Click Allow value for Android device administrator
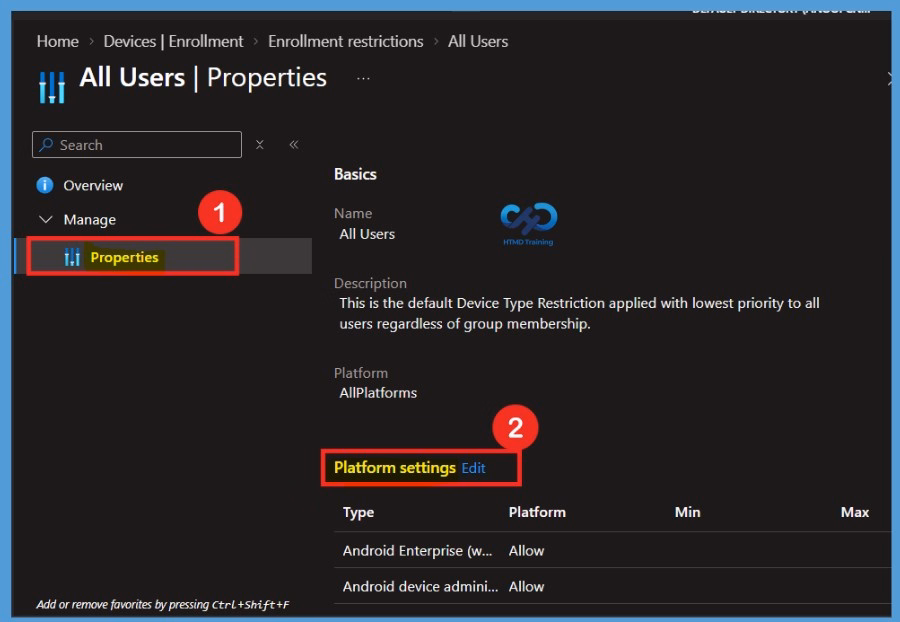The width and height of the screenshot is (900, 622). [526, 586]
